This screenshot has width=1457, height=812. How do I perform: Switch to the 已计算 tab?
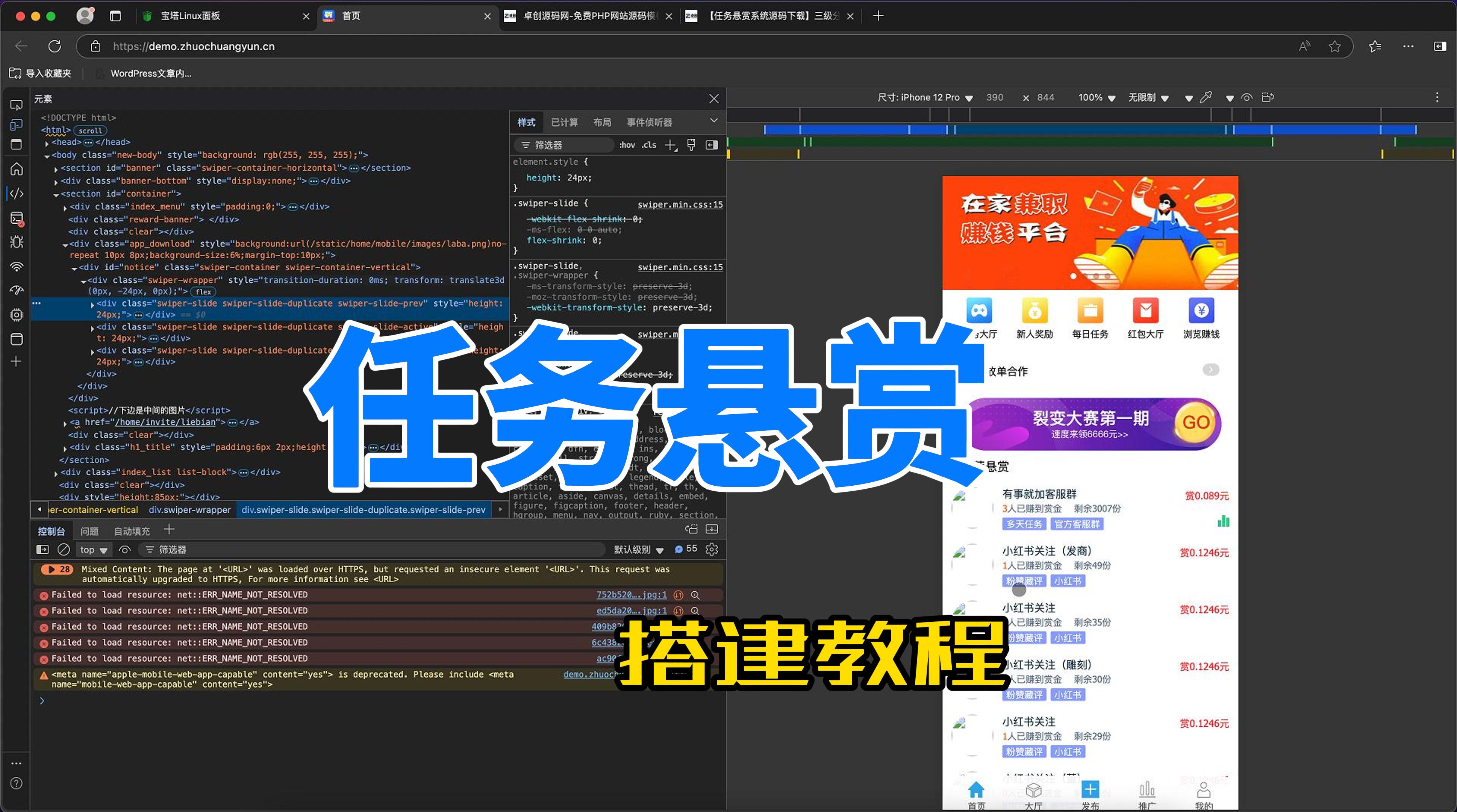[x=565, y=122]
